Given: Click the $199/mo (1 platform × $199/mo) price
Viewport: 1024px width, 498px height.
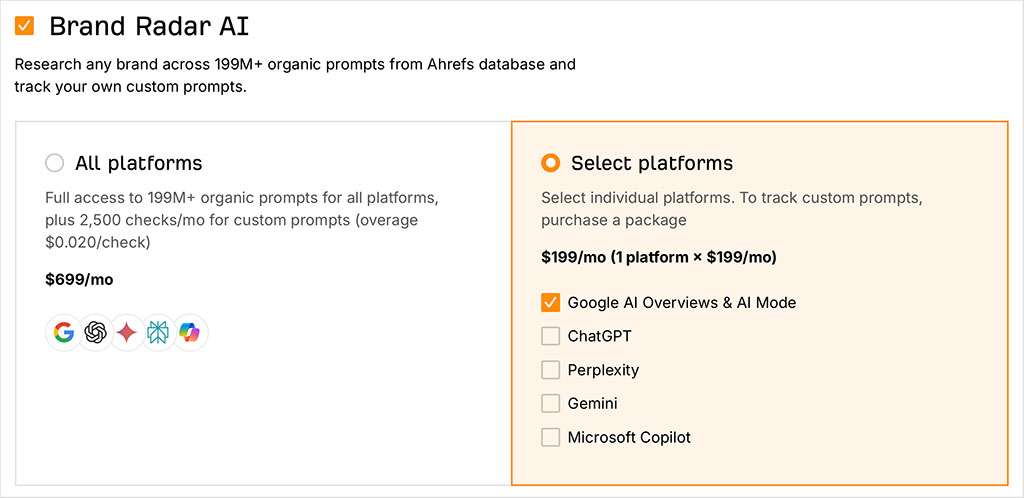Looking at the screenshot, I should (x=659, y=257).
